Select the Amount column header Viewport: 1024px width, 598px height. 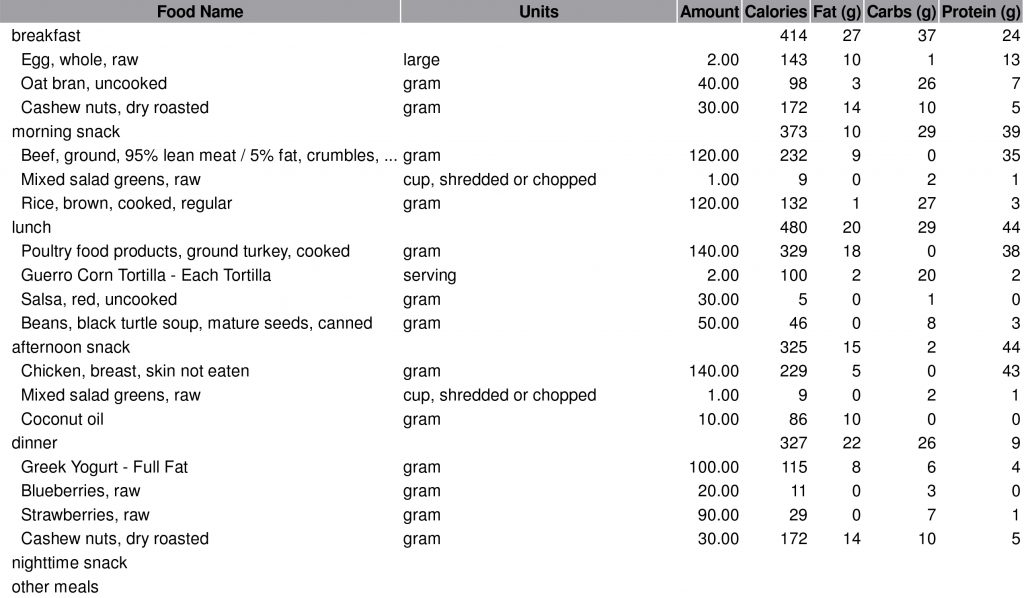709,12
